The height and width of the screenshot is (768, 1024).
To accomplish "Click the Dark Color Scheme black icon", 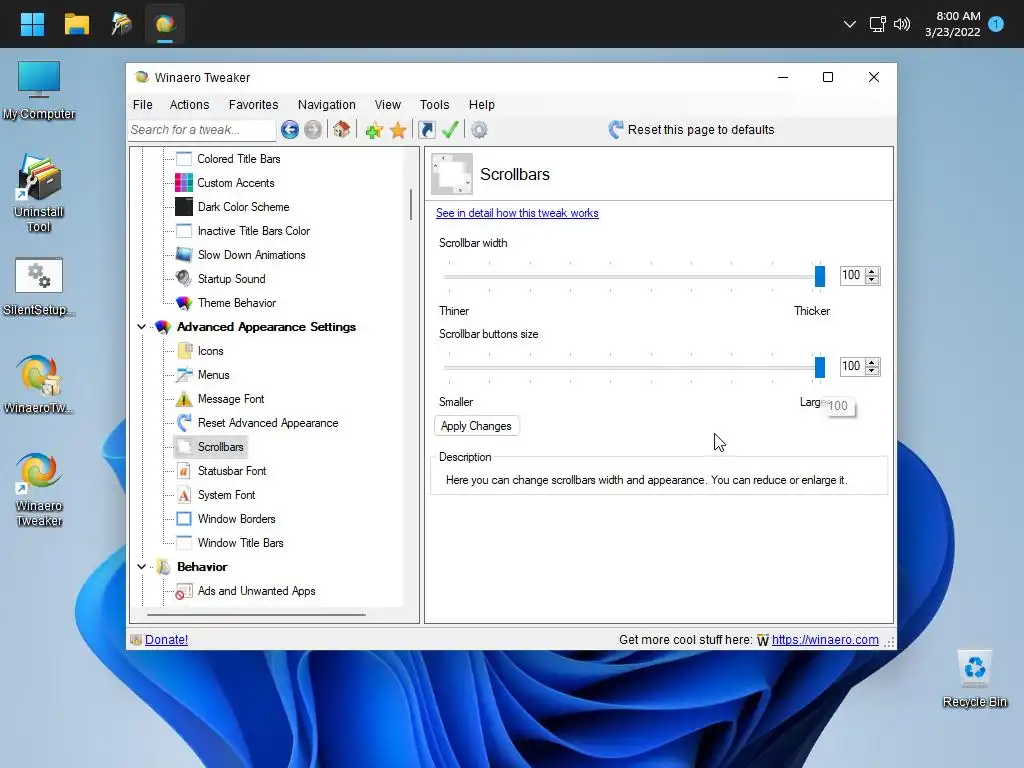I will coord(184,206).
